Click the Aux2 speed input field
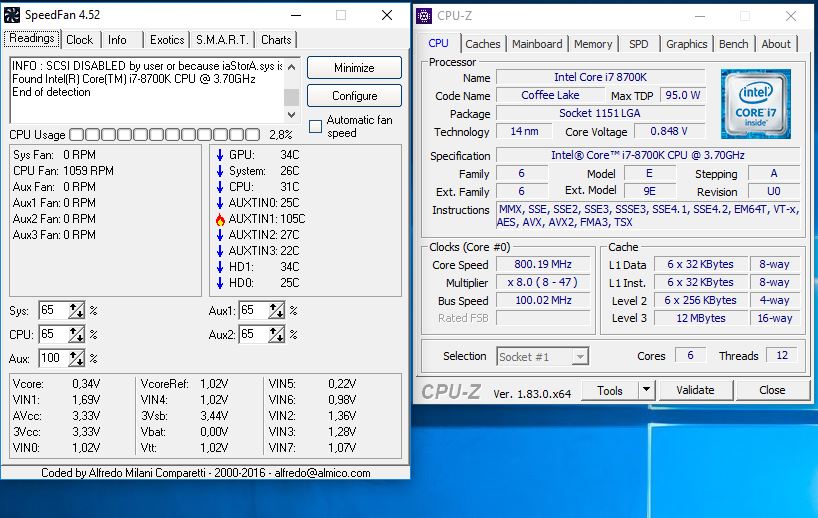Screen dimensions: 818x518 coord(254,334)
